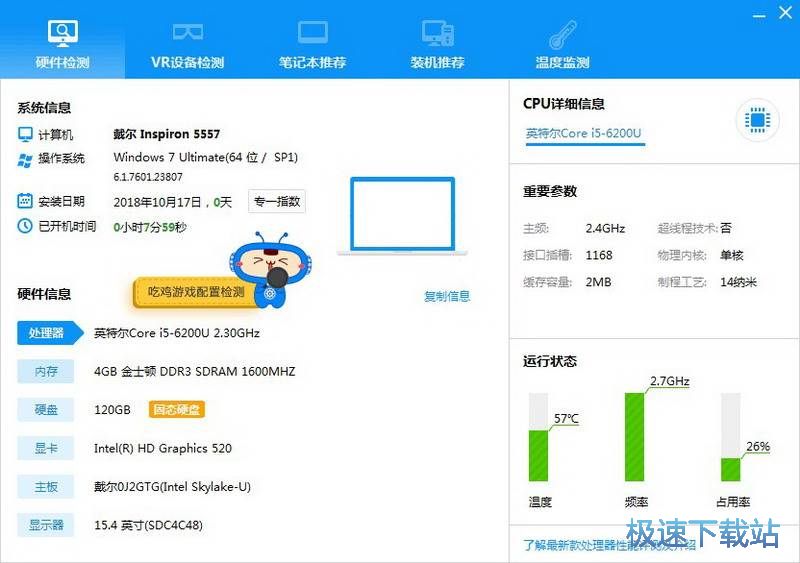Click processor text 英特尔Core i5-6200U 2.30GHz

[177, 333]
